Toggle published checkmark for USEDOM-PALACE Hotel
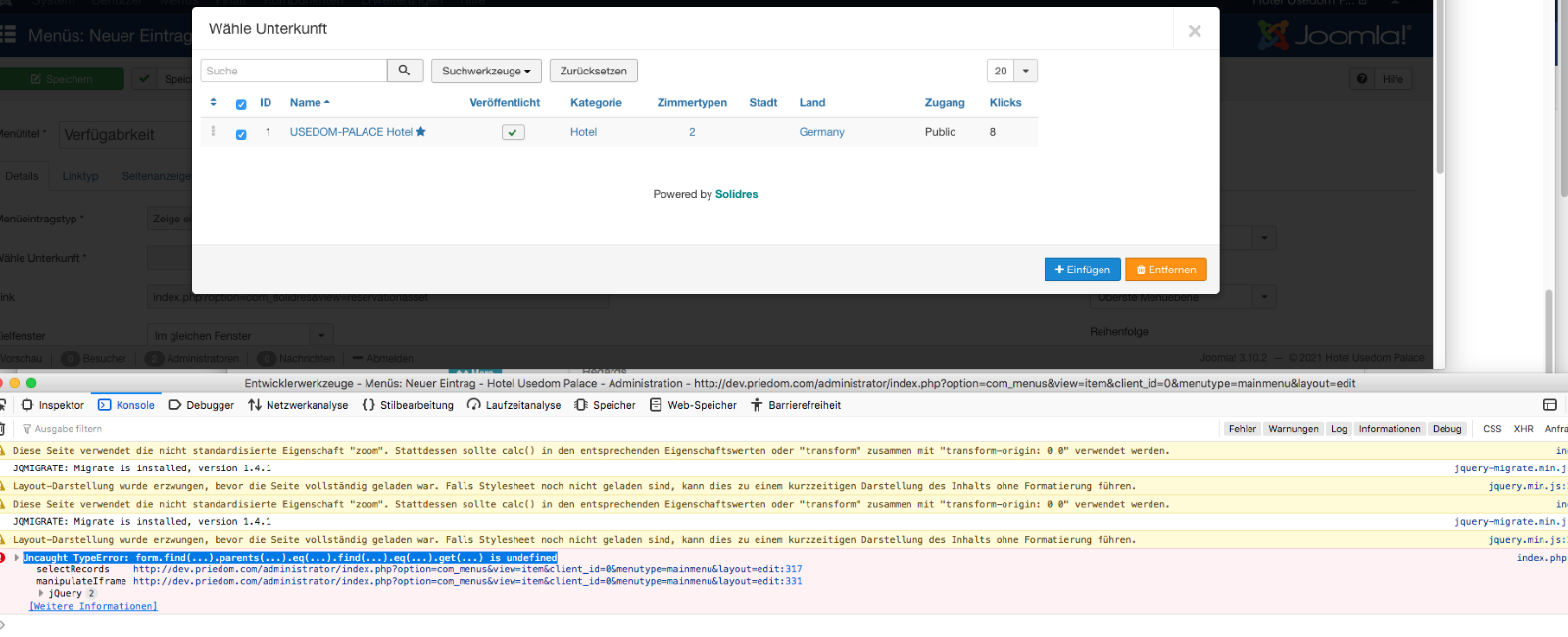1568x637 pixels. [513, 132]
